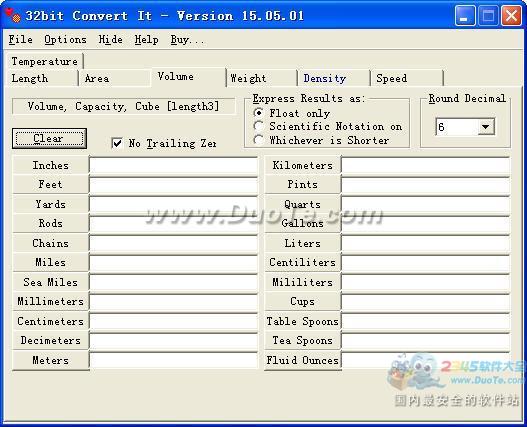Image resolution: width=527 pixels, height=427 pixels.
Task: Focus the Table Spoons input field
Action: pyautogui.click(x=426, y=321)
